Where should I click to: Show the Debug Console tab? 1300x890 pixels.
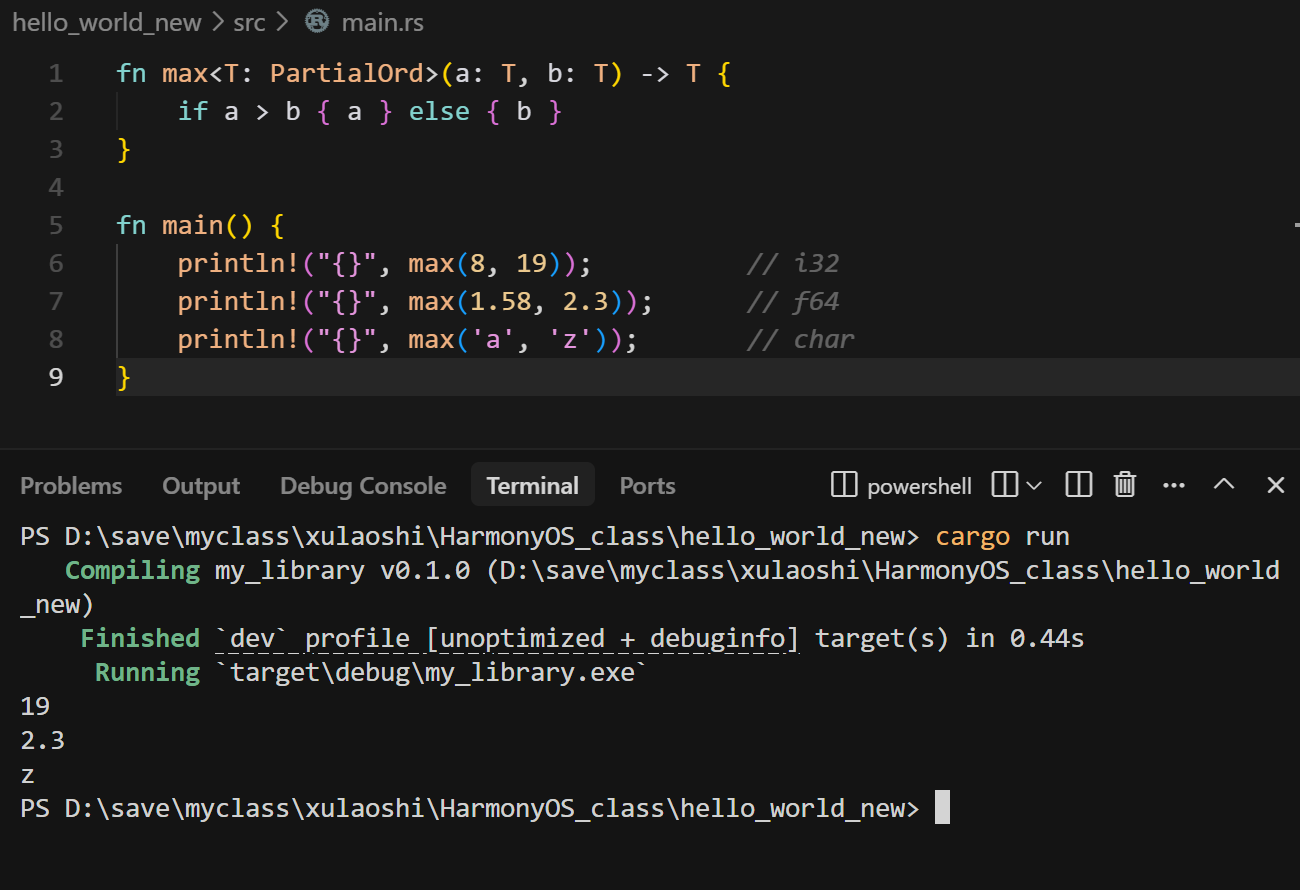[x=363, y=486]
